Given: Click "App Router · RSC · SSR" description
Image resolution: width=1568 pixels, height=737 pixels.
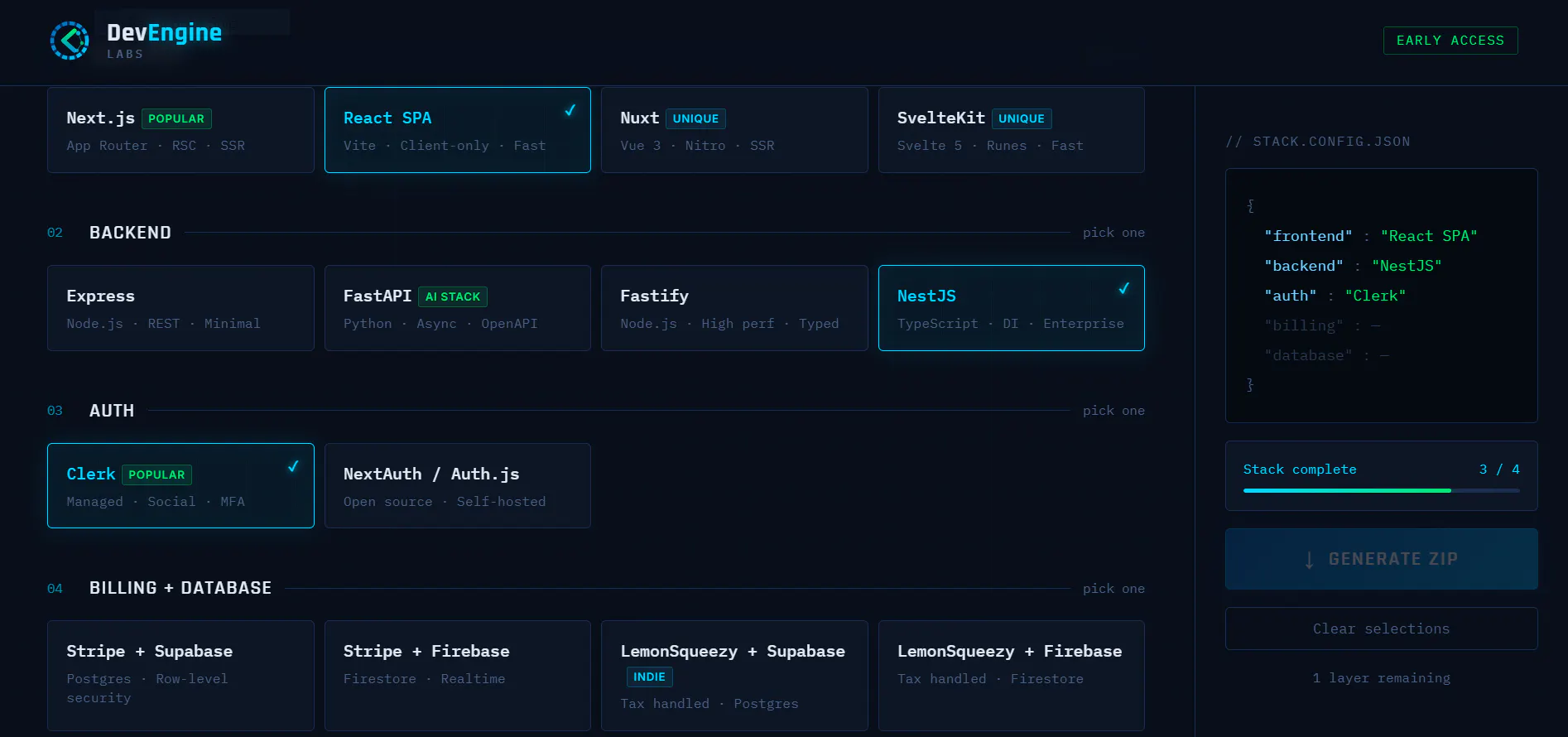Looking at the screenshot, I should (156, 146).
